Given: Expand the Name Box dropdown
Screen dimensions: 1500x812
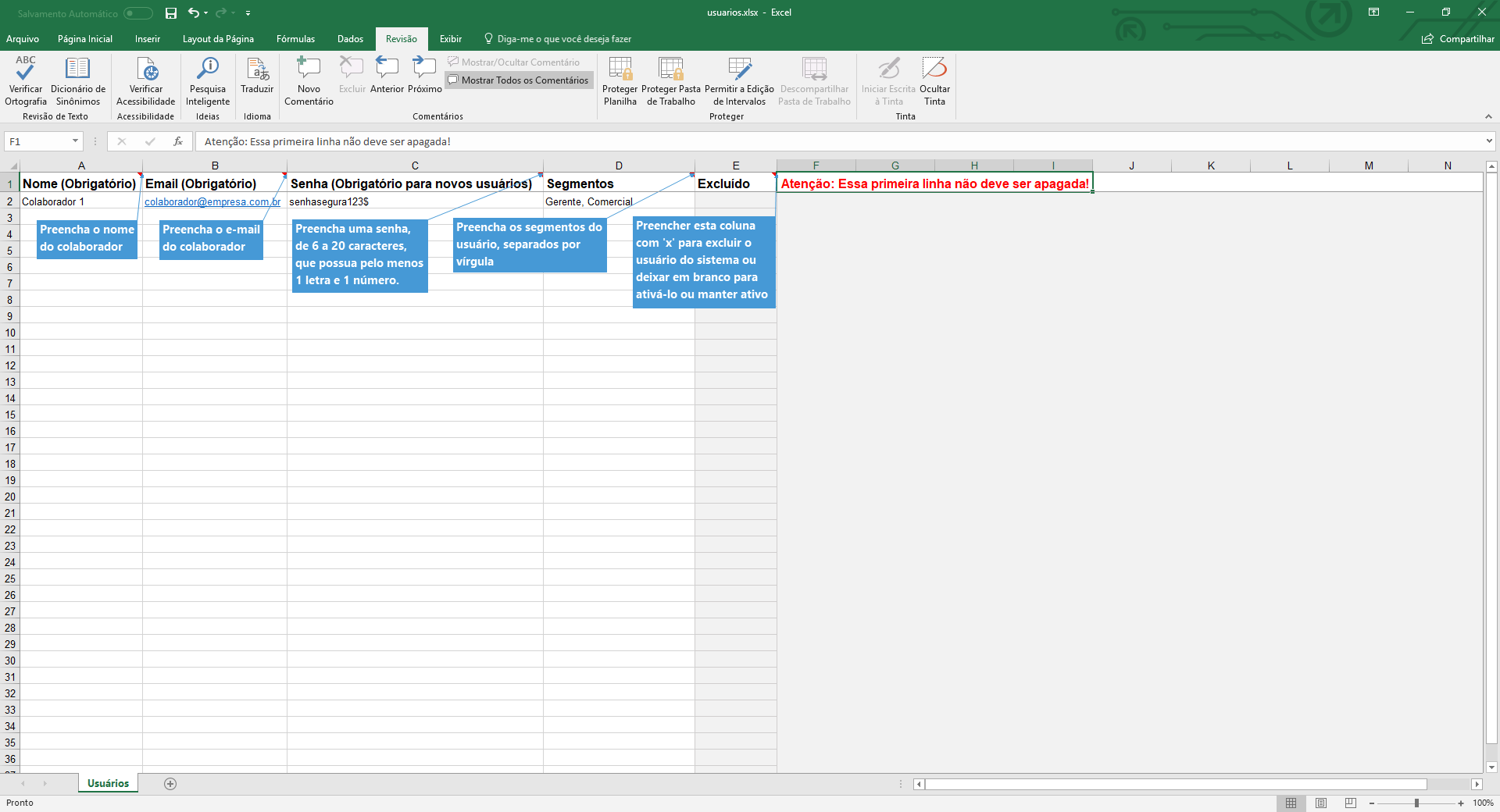Looking at the screenshot, I should pos(76,141).
